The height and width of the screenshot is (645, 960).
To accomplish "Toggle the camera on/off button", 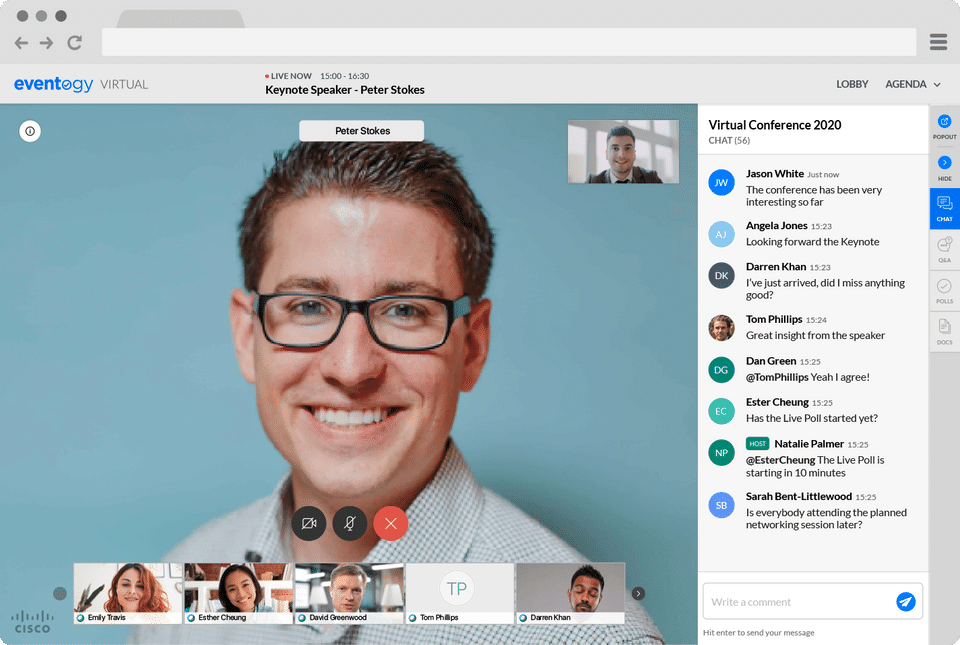I will 309,523.
